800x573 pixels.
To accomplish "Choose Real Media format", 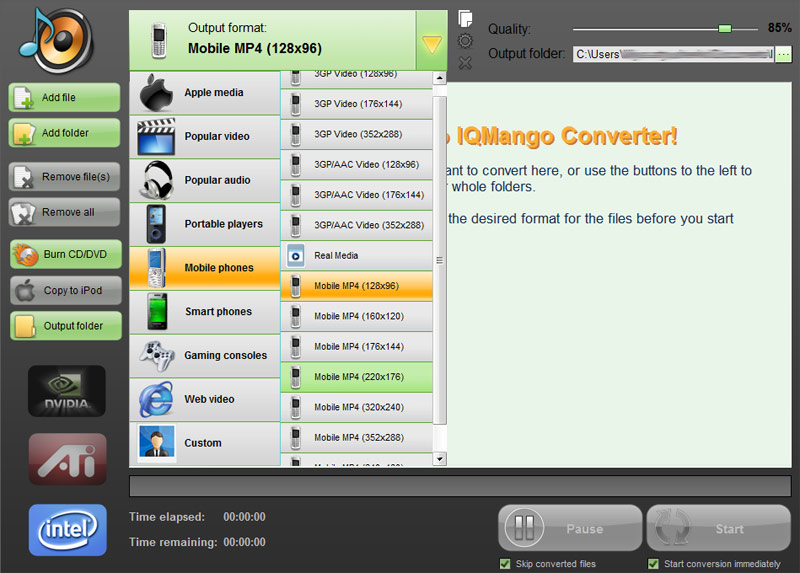I will pyautogui.click(x=357, y=256).
